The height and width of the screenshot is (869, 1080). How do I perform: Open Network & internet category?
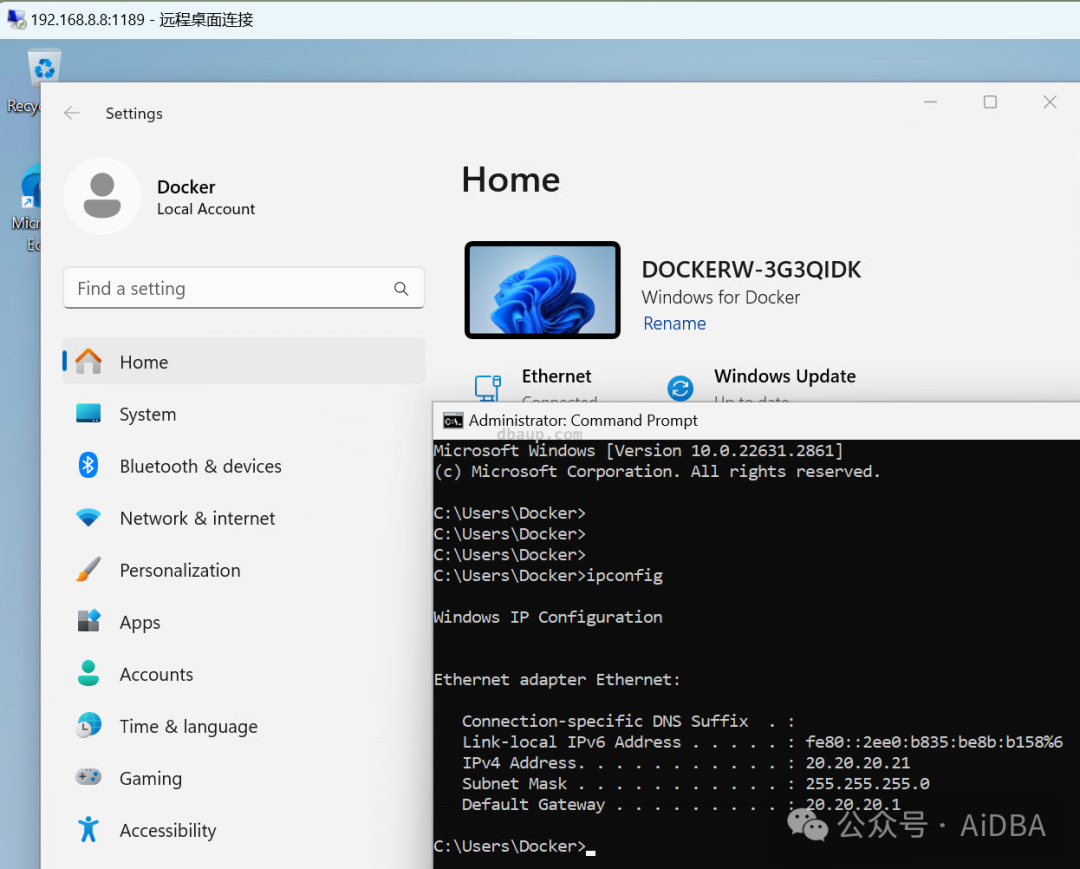[243, 518]
